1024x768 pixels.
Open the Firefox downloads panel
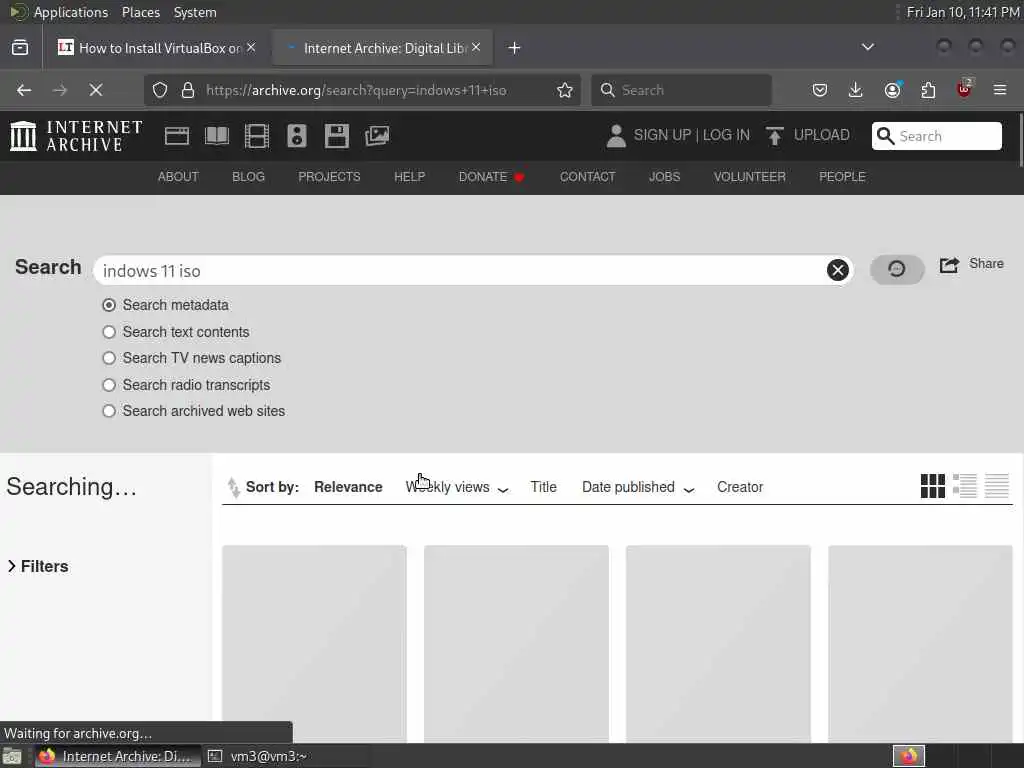coord(856,90)
